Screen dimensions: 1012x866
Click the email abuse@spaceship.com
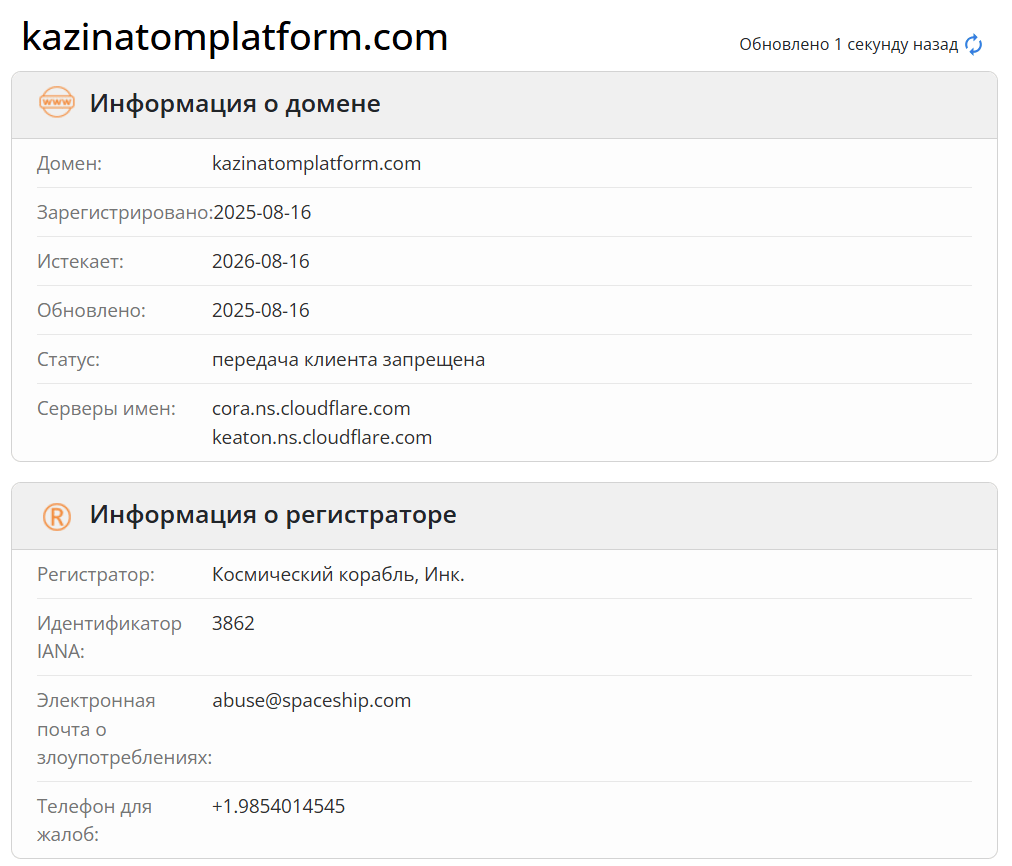(312, 701)
